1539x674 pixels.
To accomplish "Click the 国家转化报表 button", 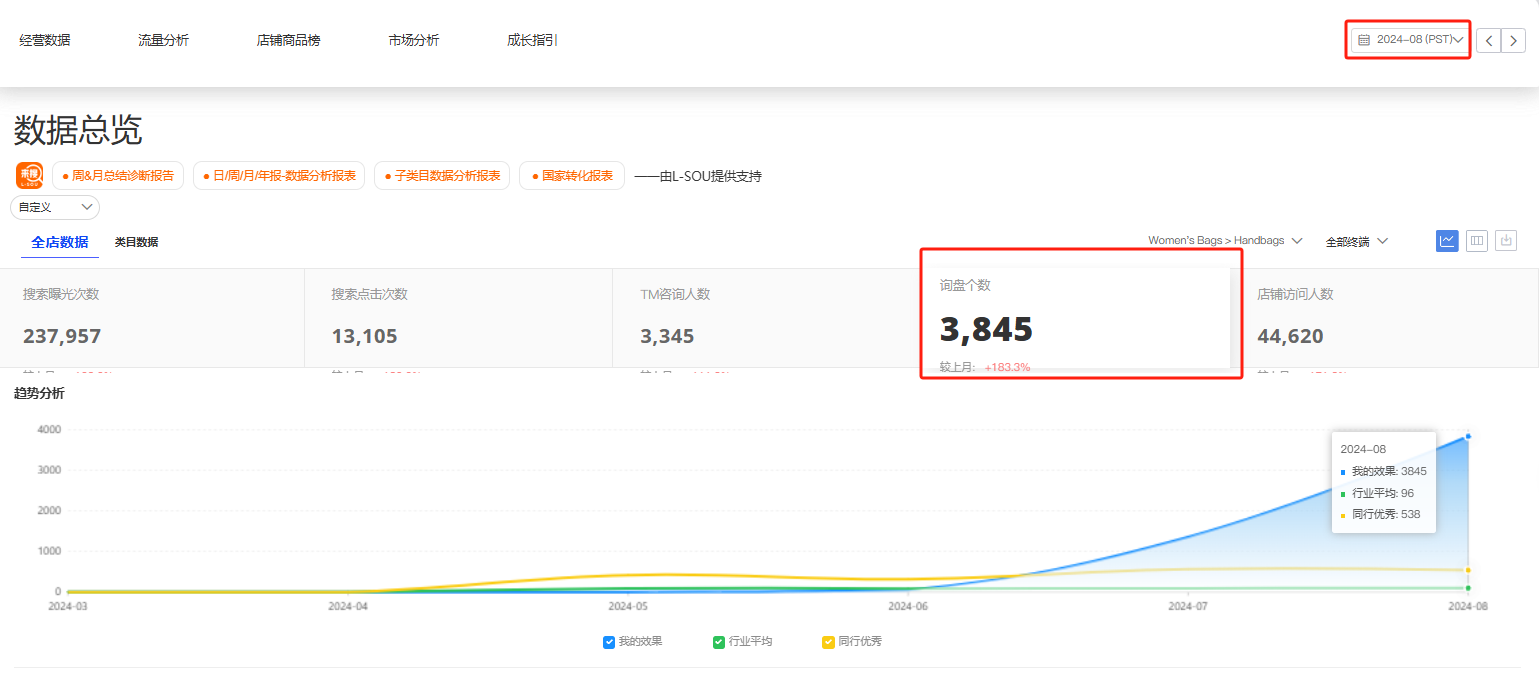I will [x=572, y=176].
